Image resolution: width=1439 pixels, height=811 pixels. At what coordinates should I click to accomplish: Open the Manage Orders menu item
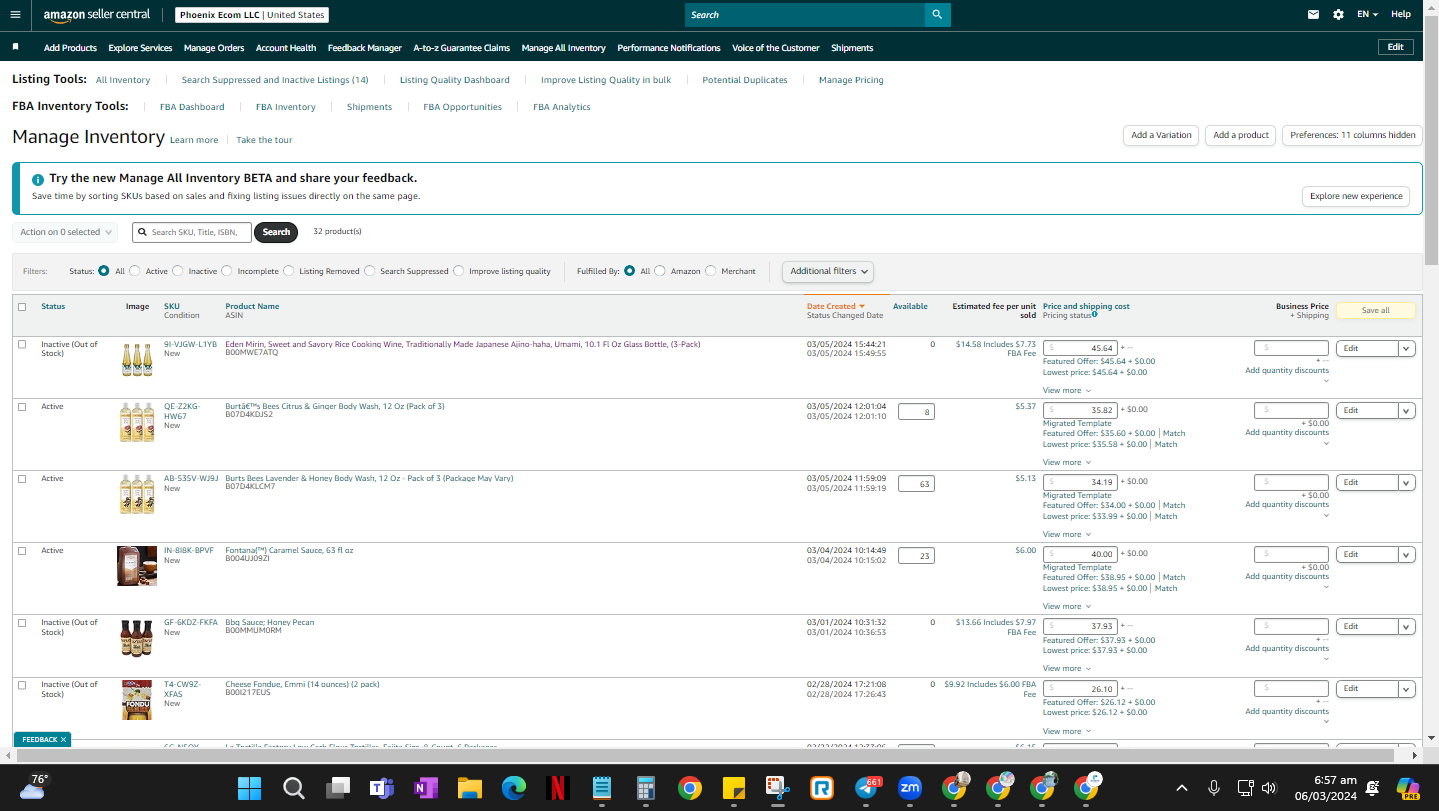point(214,48)
